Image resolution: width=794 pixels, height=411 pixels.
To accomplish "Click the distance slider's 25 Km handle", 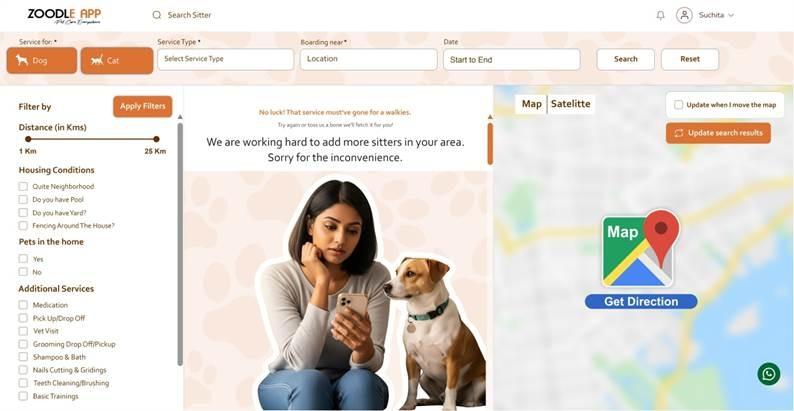I will click(x=156, y=139).
